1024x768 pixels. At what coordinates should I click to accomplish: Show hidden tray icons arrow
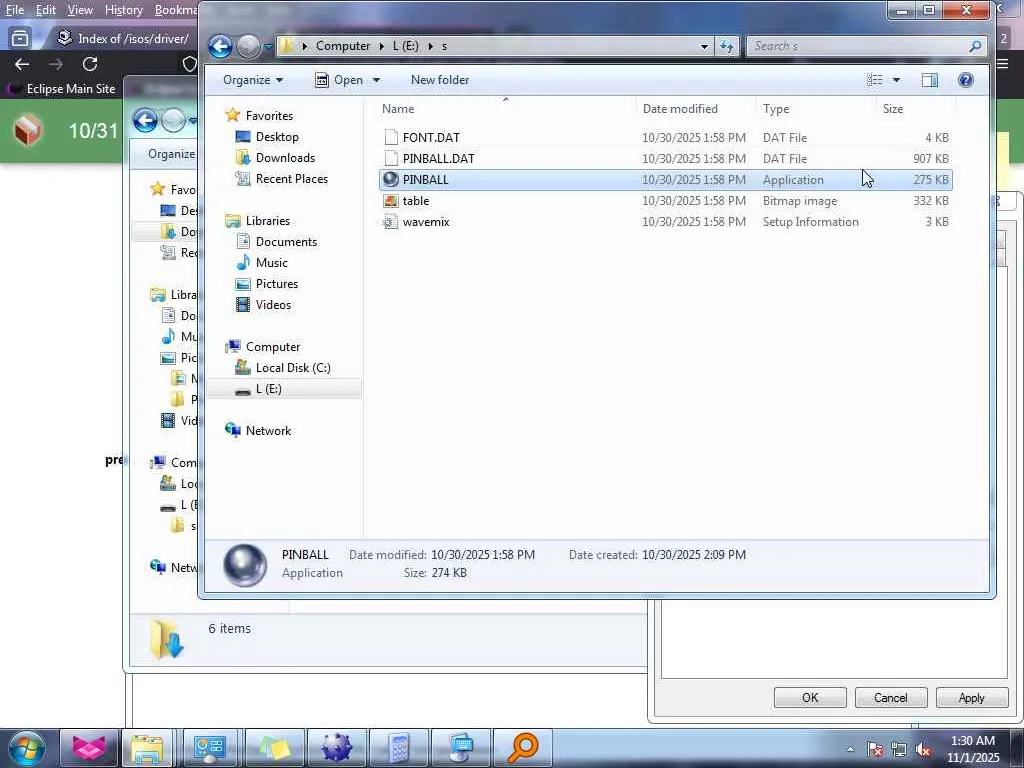(x=850, y=750)
